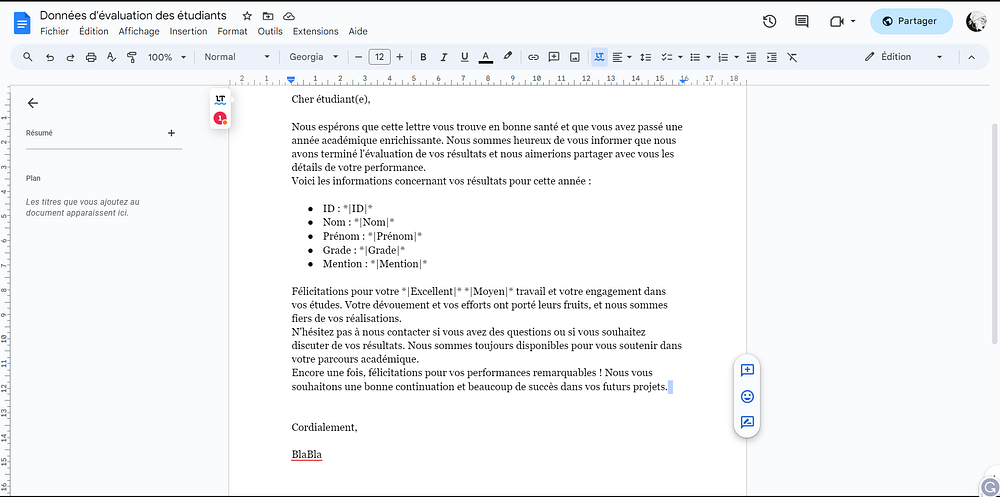Toggle italic formatting
The width and height of the screenshot is (1000, 497).
pyautogui.click(x=444, y=57)
